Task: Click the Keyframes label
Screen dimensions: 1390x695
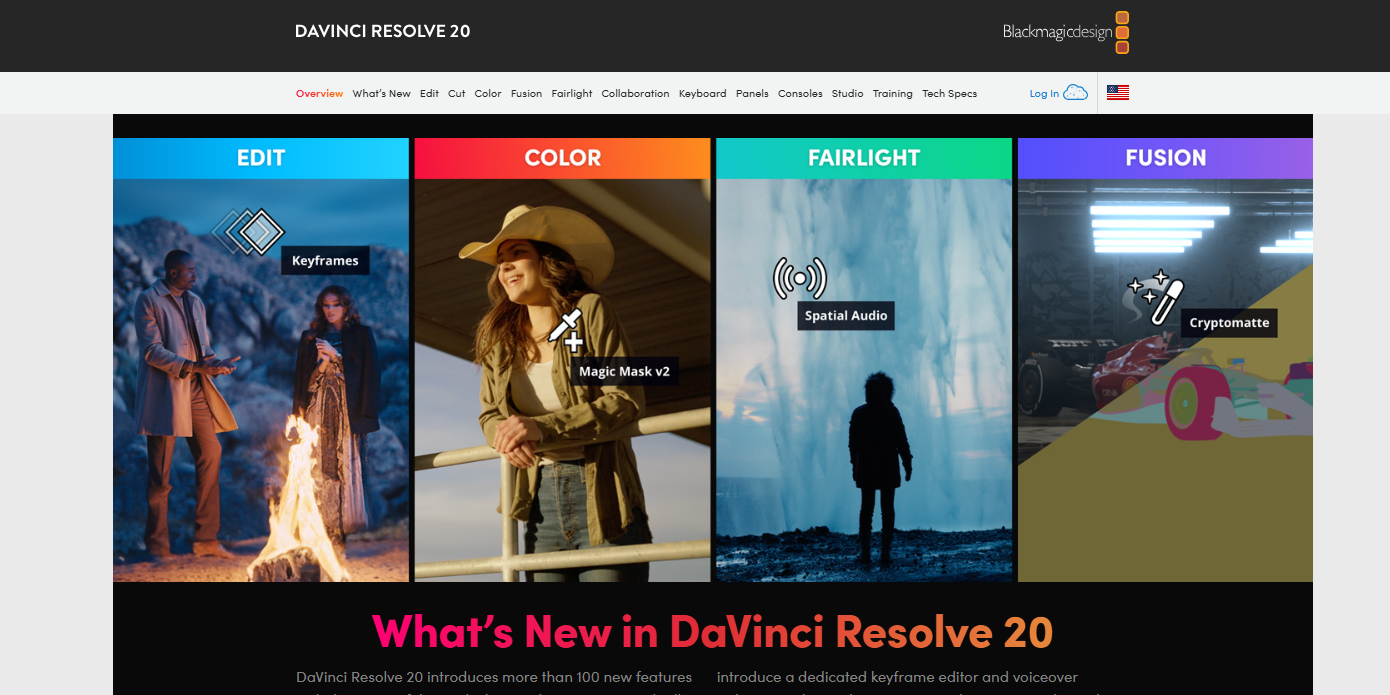Action: click(x=325, y=261)
